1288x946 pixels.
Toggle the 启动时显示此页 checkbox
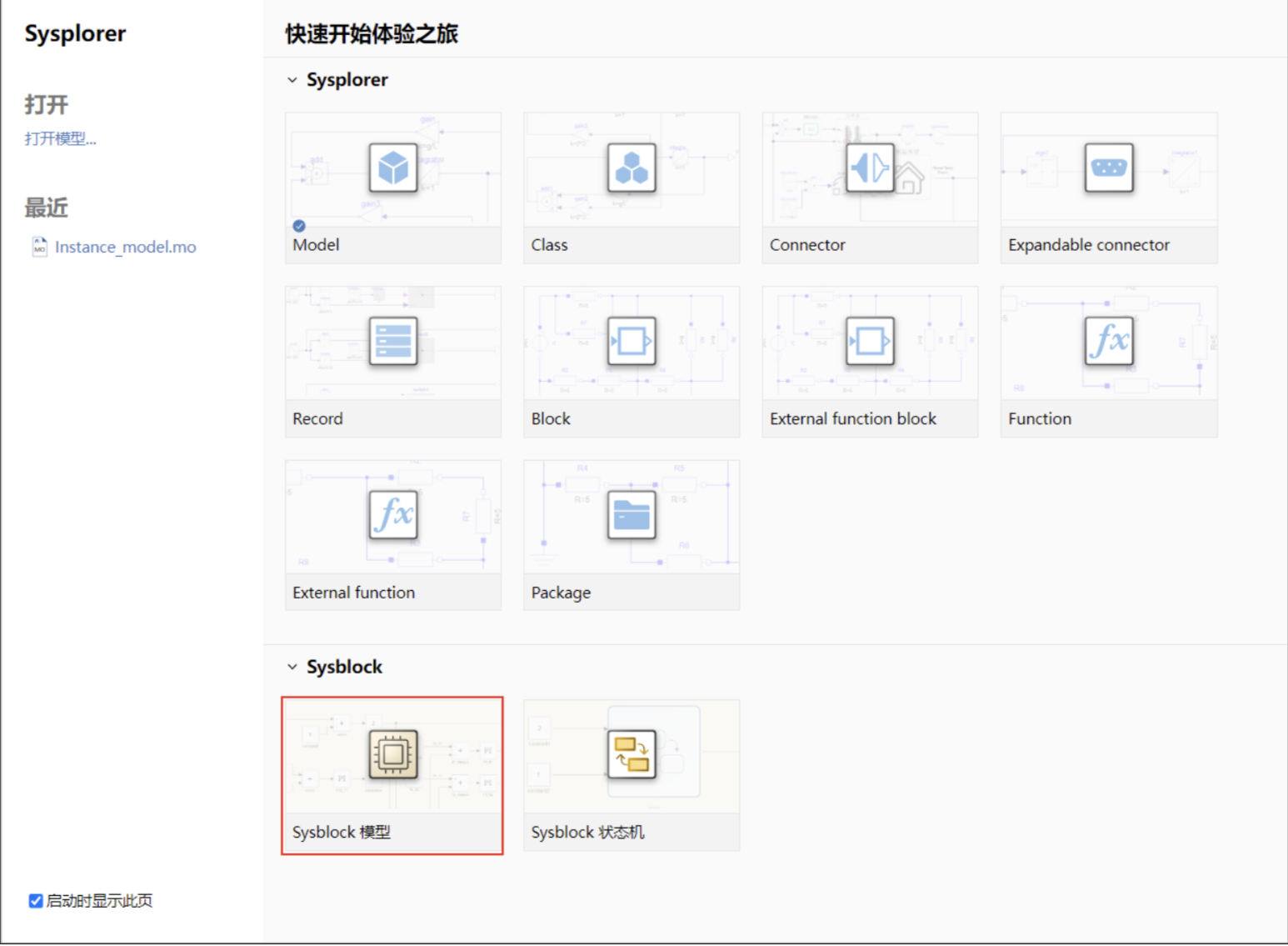point(36,901)
